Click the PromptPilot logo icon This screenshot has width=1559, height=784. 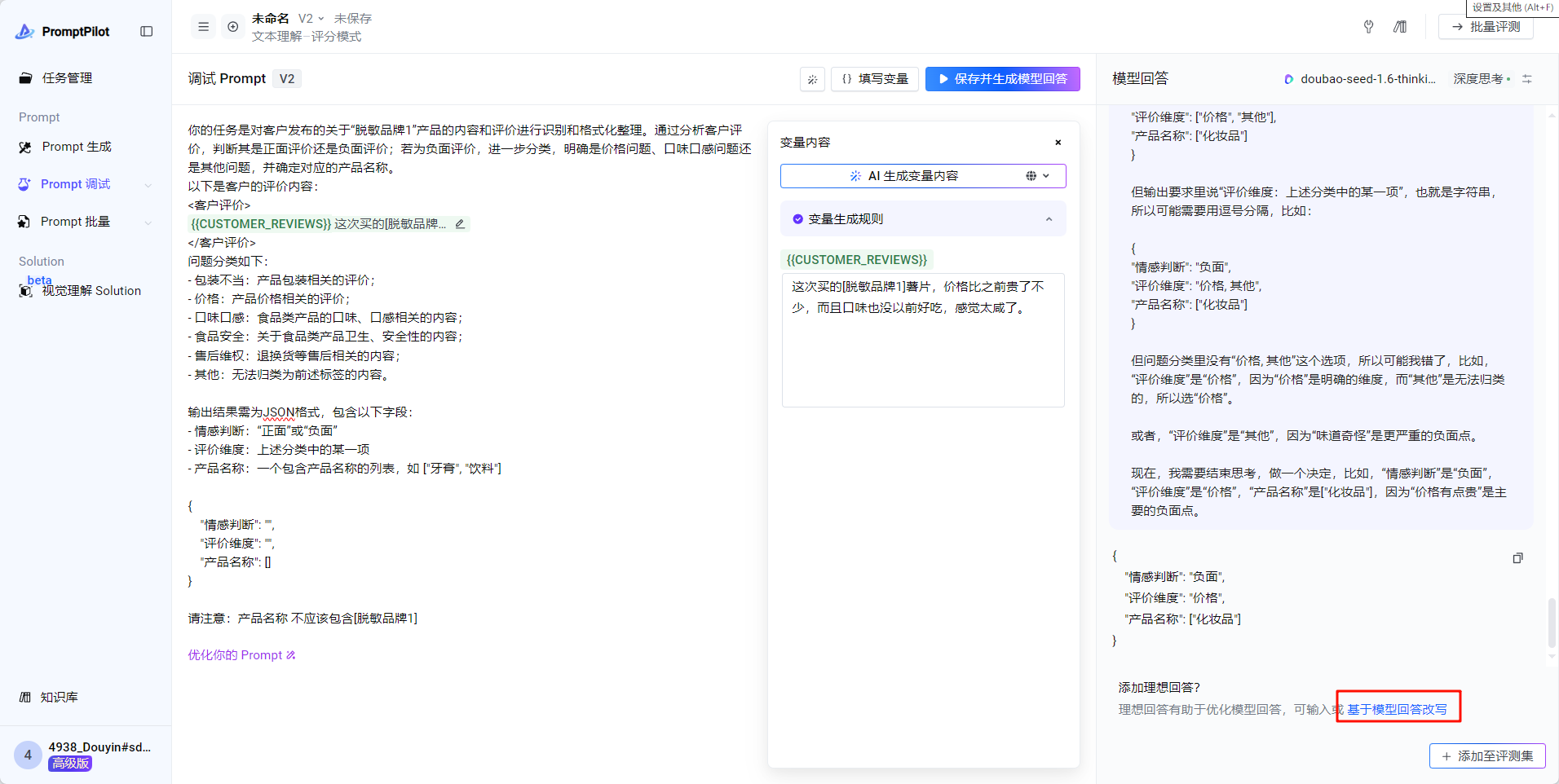point(25,31)
